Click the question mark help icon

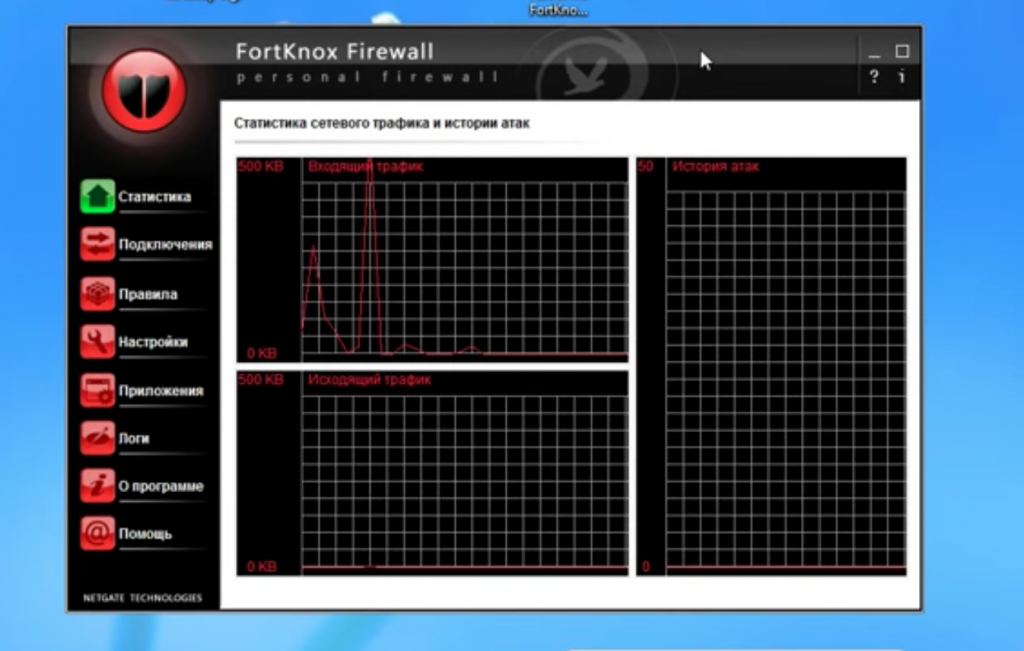click(874, 76)
